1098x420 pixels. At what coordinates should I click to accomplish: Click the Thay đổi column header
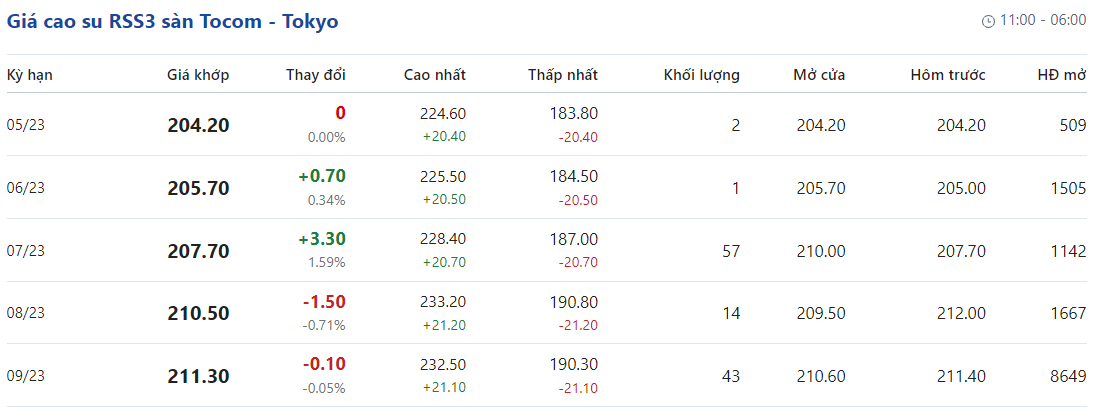coord(315,75)
